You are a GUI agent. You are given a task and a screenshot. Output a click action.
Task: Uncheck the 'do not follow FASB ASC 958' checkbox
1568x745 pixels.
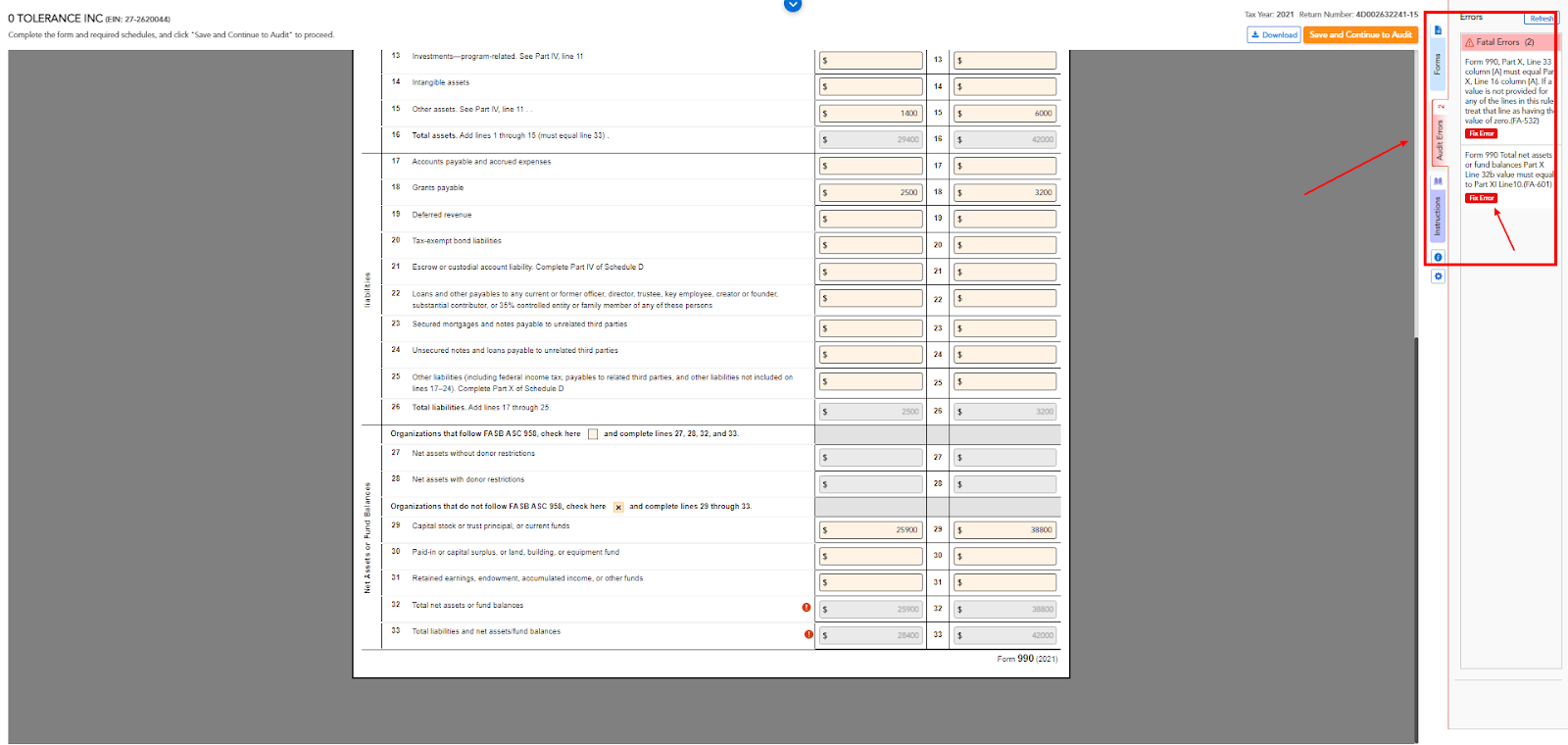(618, 507)
